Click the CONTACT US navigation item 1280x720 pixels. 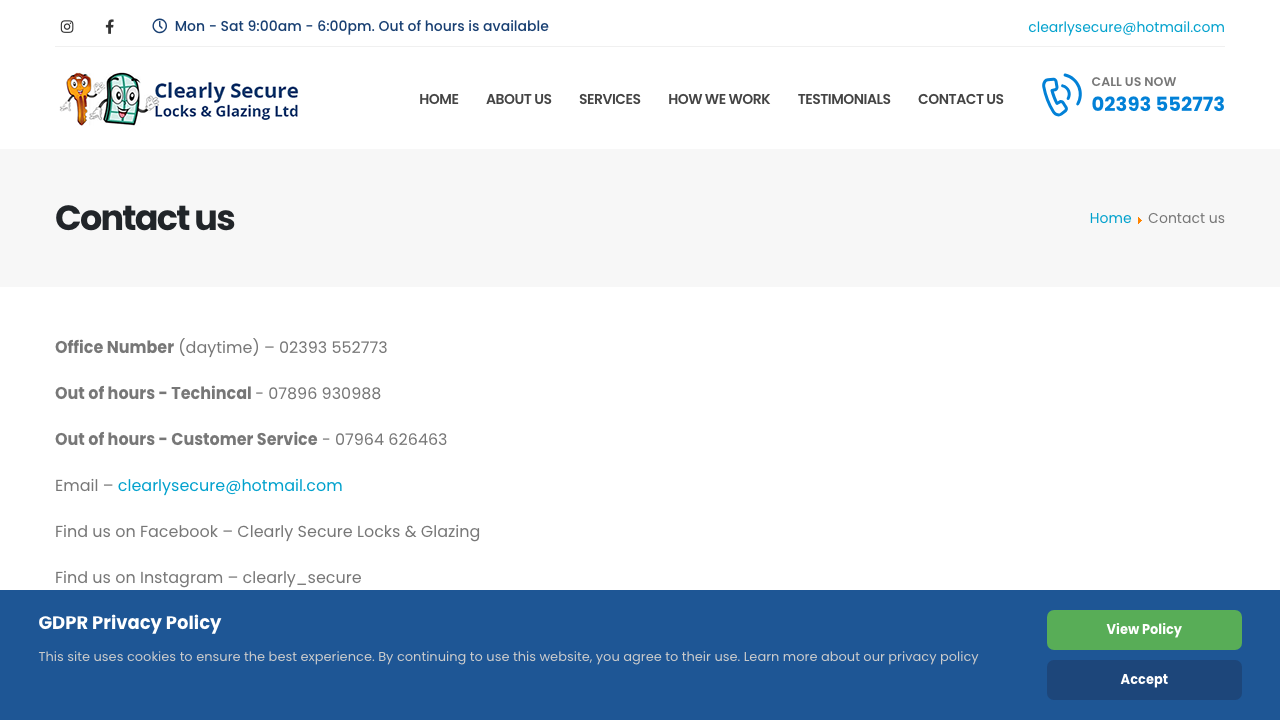tap(960, 98)
